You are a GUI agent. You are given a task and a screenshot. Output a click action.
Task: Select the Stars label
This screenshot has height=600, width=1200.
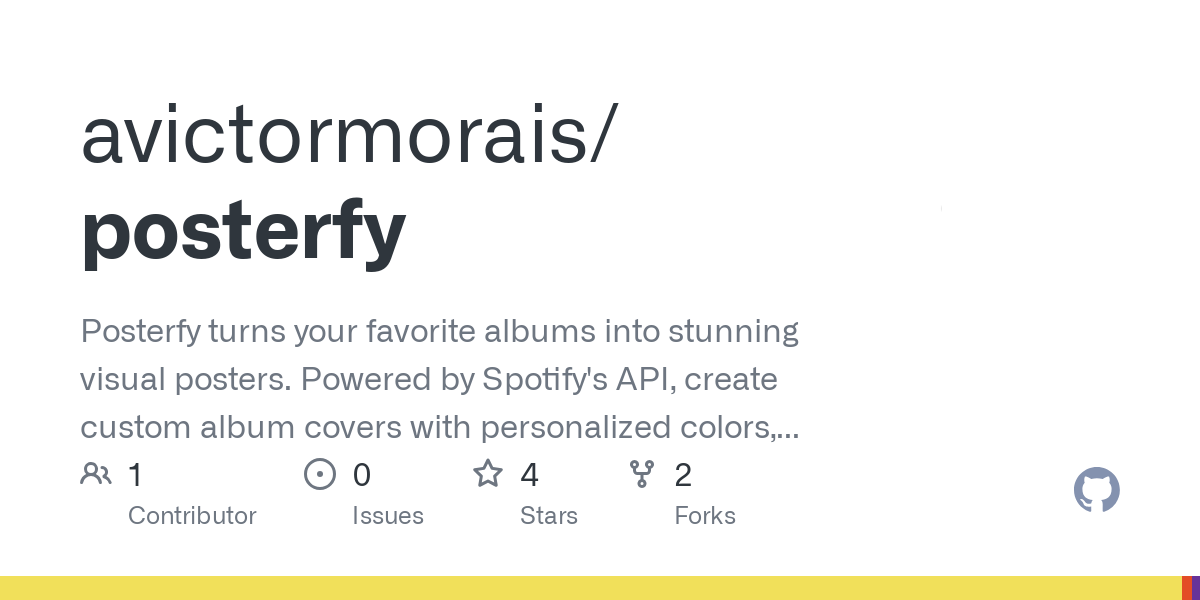[x=549, y=516]
